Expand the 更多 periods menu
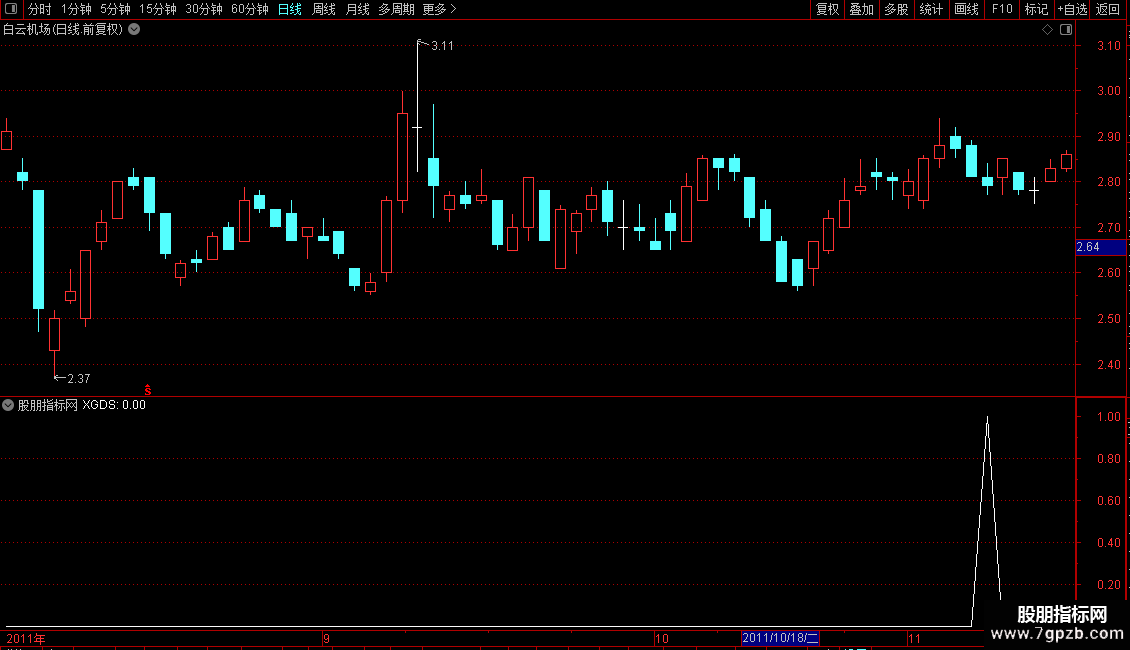The image size is (1130, 650). pyautogui.click(x=439, y=9)
